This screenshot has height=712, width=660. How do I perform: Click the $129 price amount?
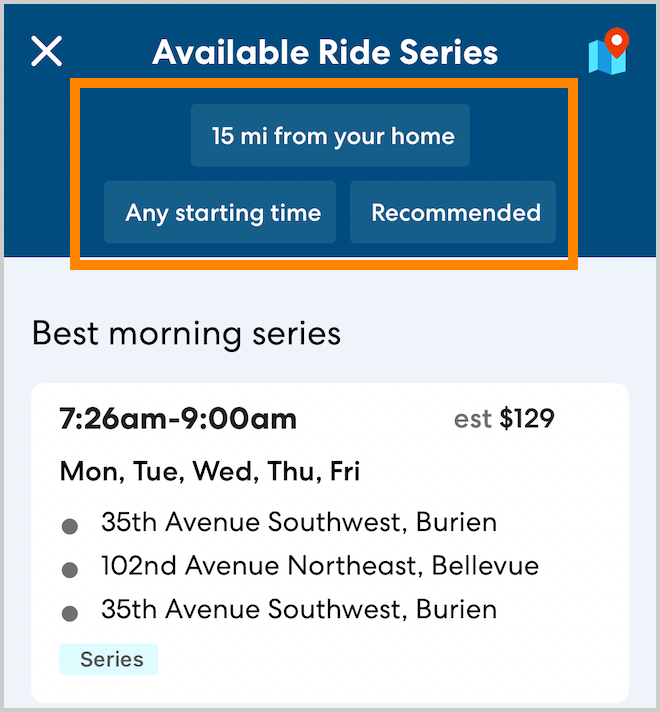click(527, 419)
